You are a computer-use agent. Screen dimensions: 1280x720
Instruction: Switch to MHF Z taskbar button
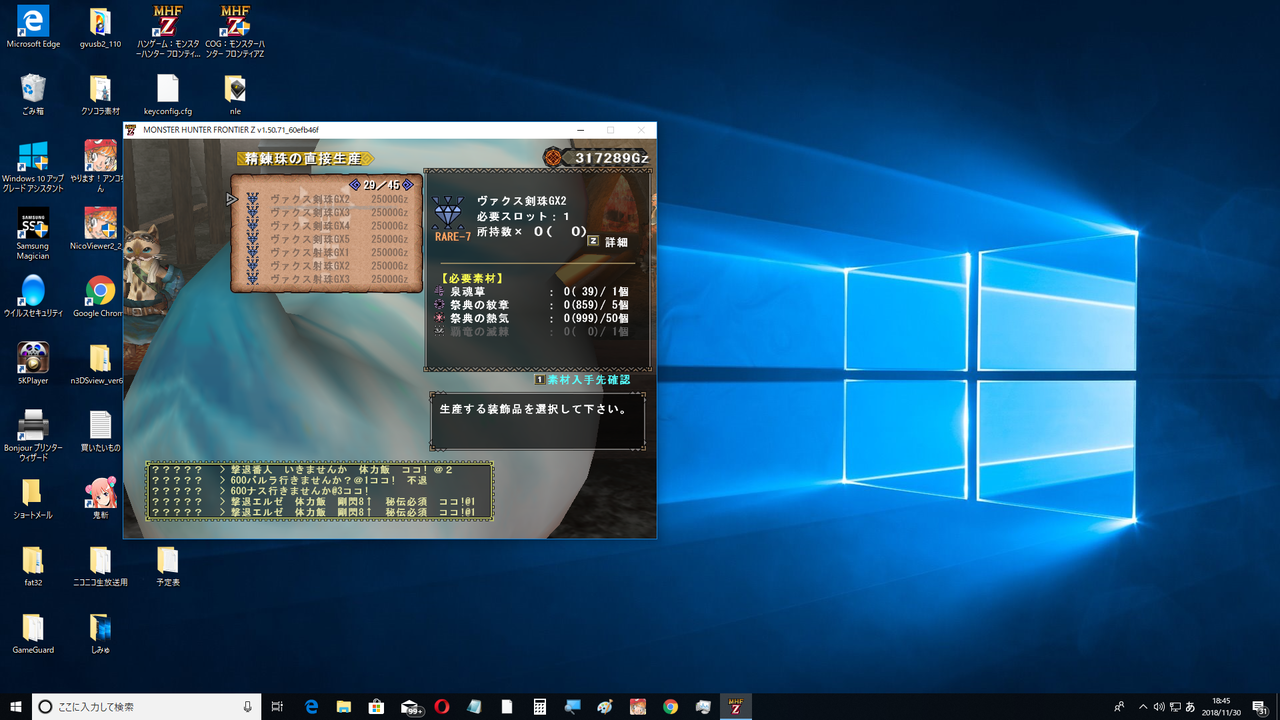coord(735,706)
